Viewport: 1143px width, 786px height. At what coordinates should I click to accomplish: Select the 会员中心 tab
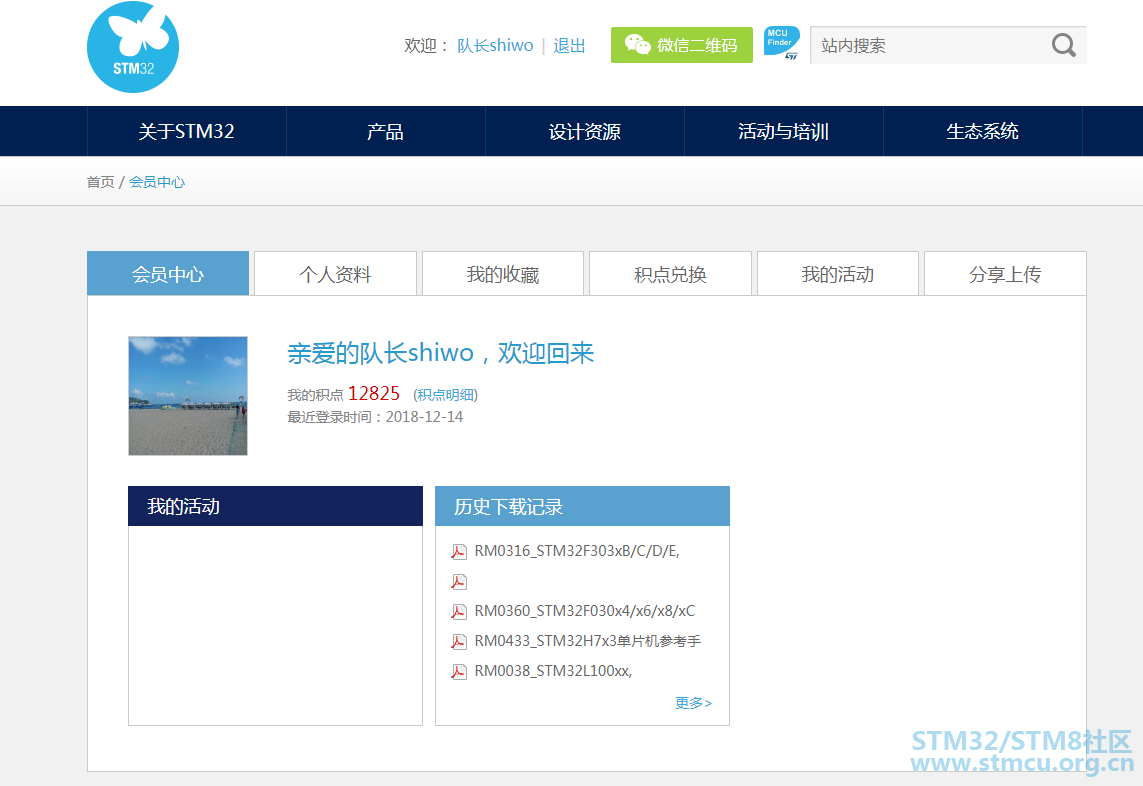click(x=168, y=273)
